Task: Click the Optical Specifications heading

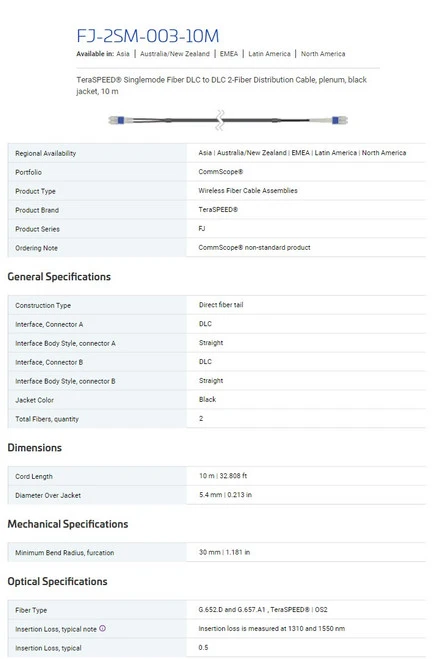Action: tap(57, 582)
